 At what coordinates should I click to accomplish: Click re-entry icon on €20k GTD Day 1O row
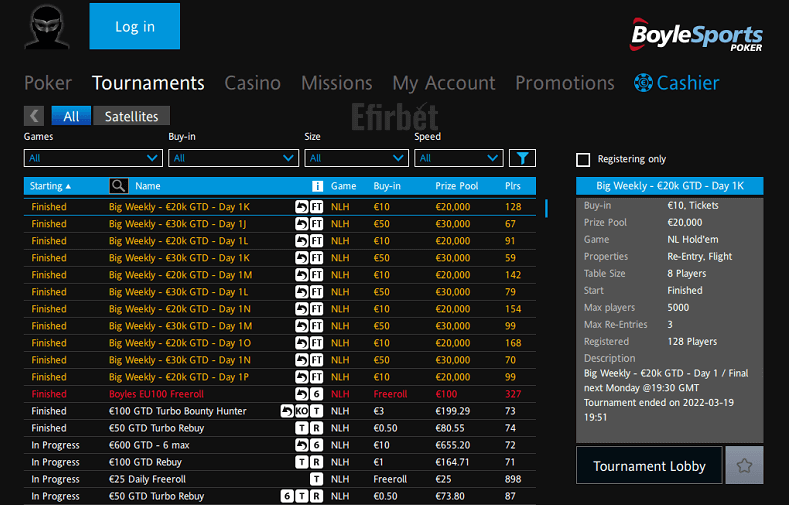[301, 343]
